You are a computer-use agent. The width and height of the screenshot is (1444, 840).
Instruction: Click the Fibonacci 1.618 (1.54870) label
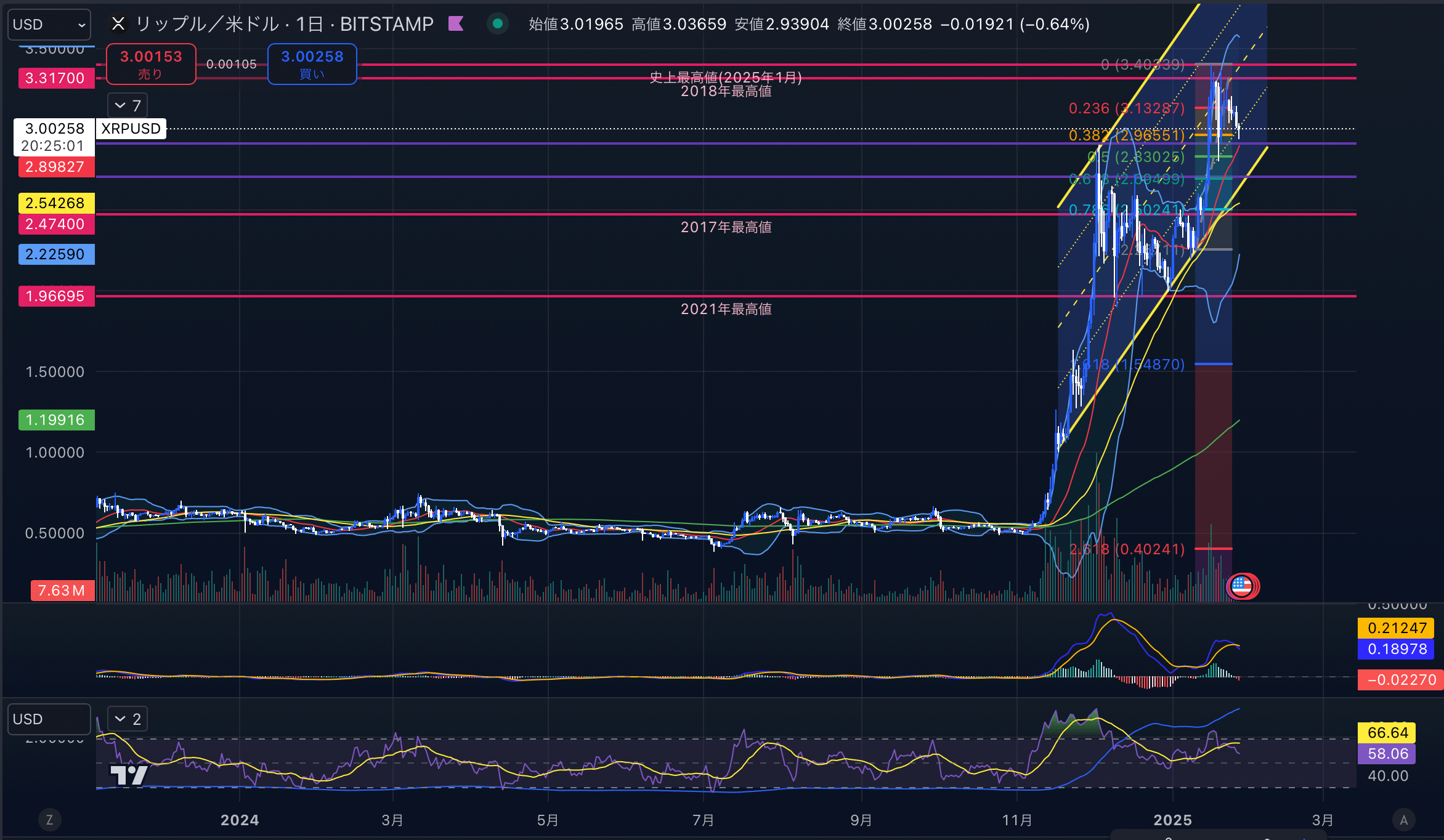[1134, 365]
